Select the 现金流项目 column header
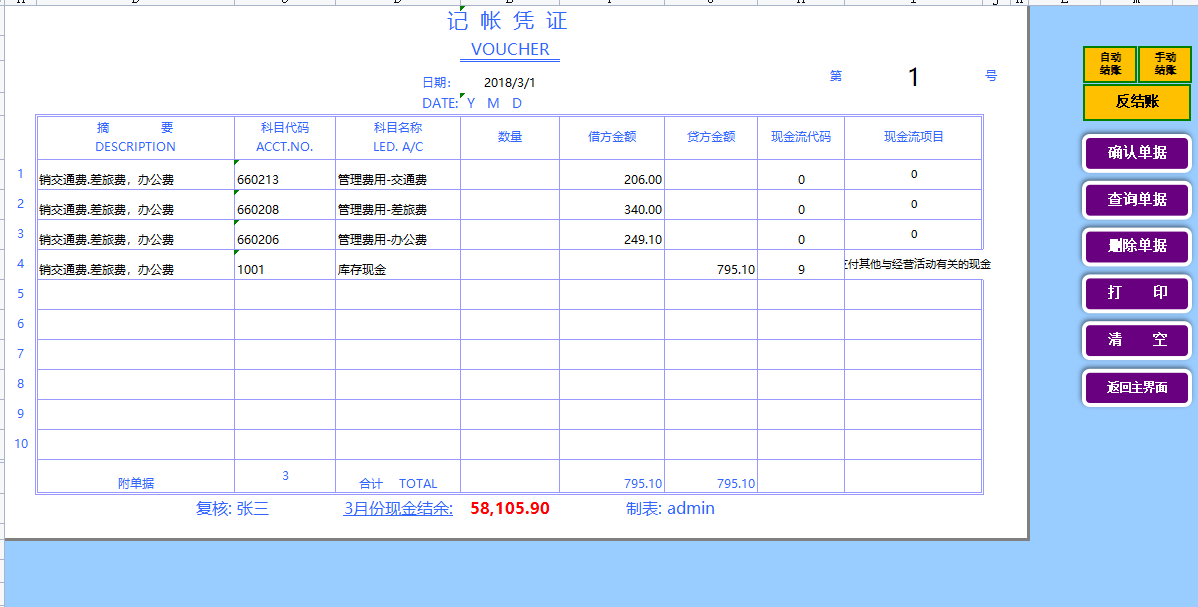Screen dimensions: 1198x607 click(x=914, y=138)
